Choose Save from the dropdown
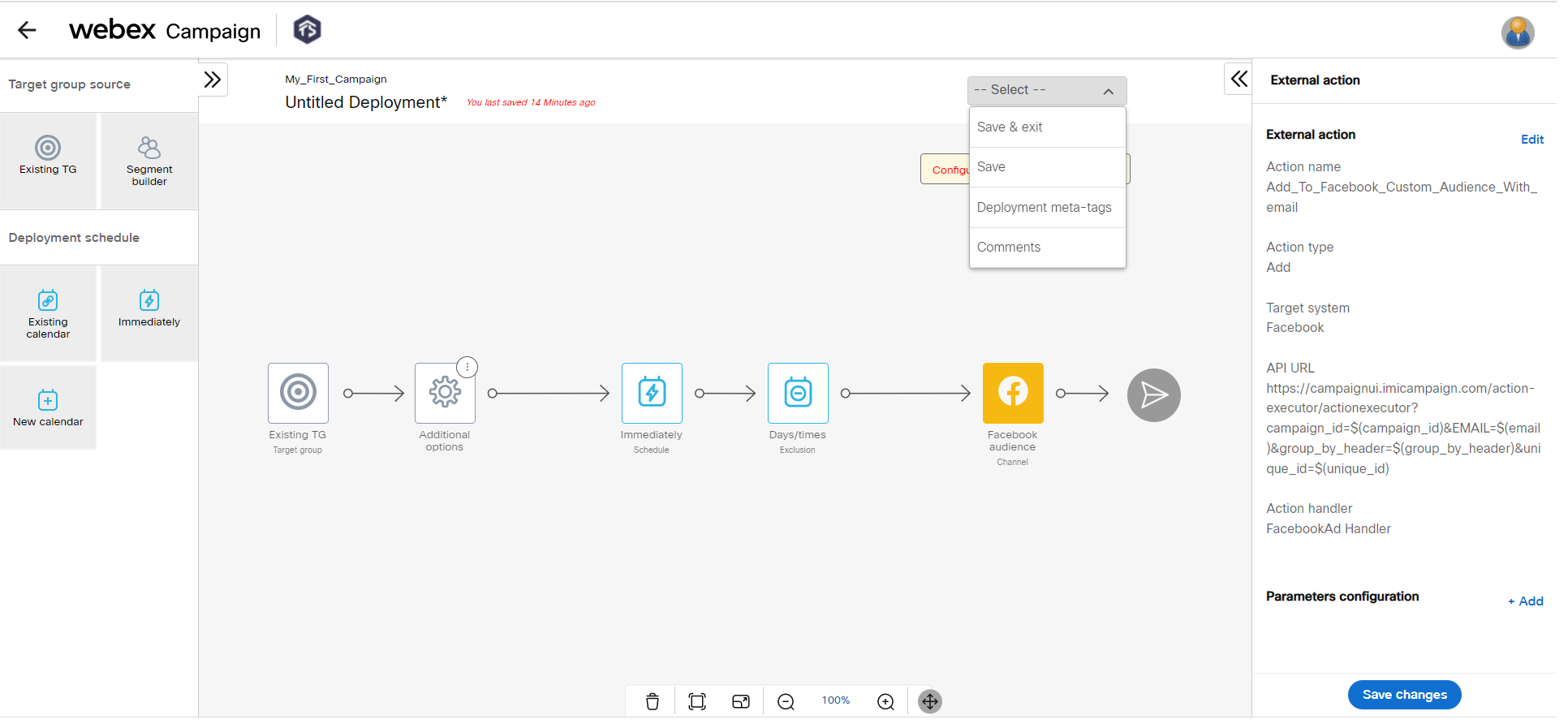The height and width of the screenshot is (724, 1568). coord(1048,167)
